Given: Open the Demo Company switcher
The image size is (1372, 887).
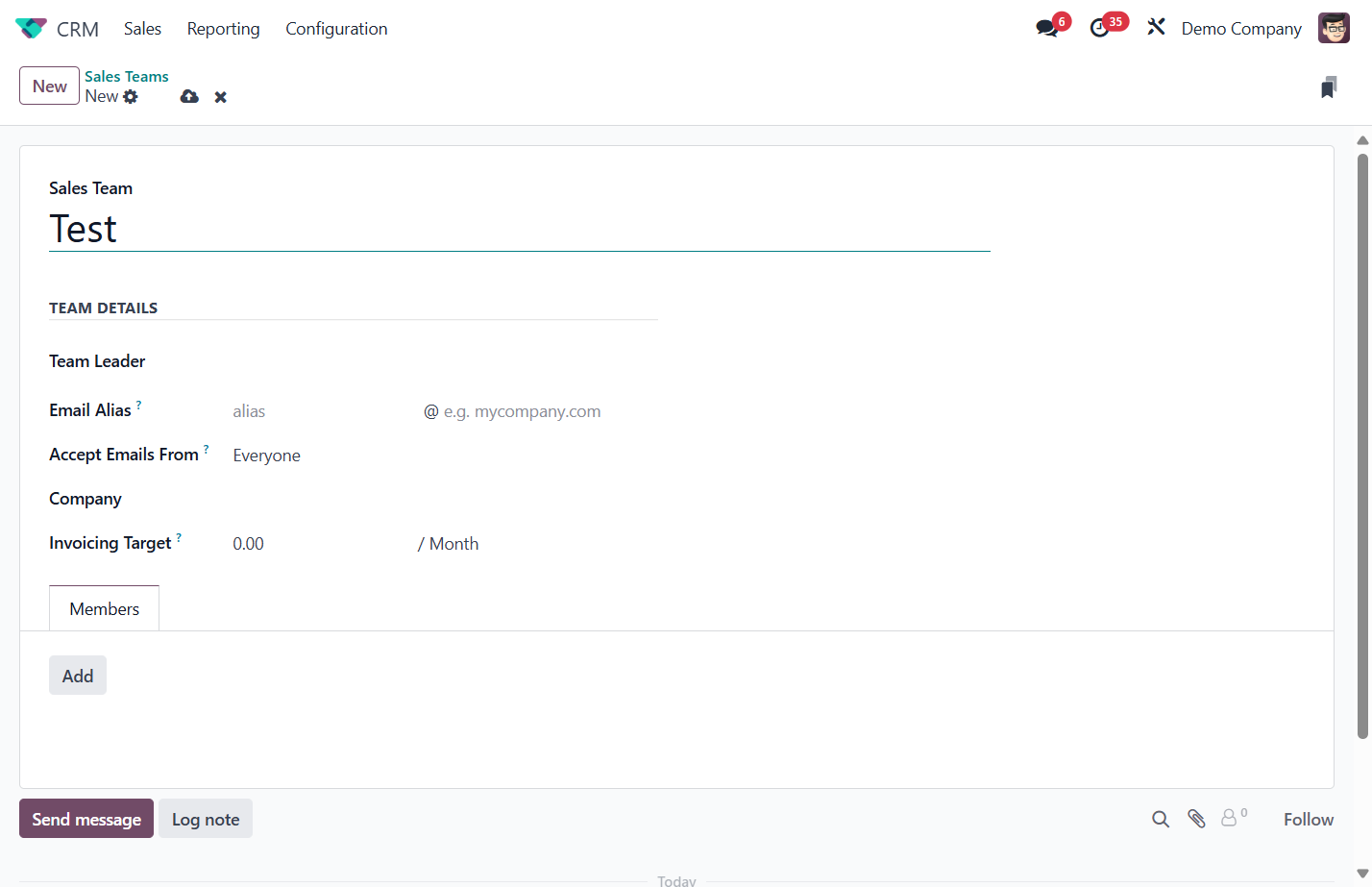Looking at the screenshot, I should 1241,29.
